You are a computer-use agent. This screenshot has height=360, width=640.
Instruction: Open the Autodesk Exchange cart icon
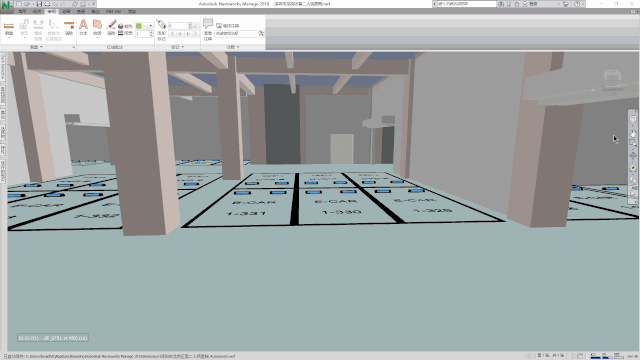566,4
